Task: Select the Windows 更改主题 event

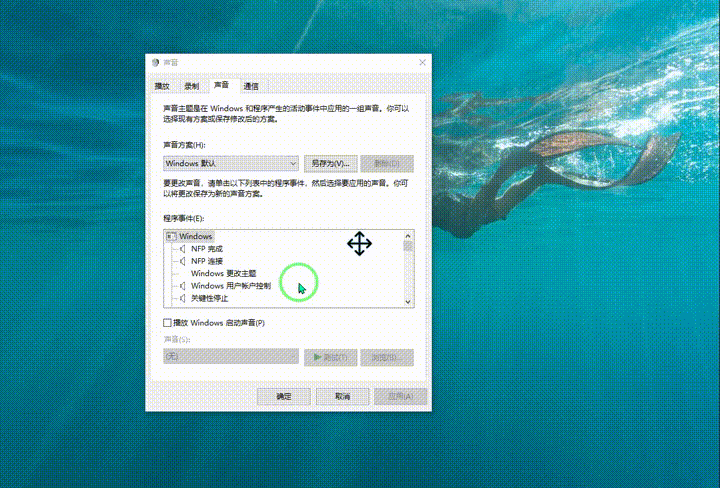Action: pos(224,274)
